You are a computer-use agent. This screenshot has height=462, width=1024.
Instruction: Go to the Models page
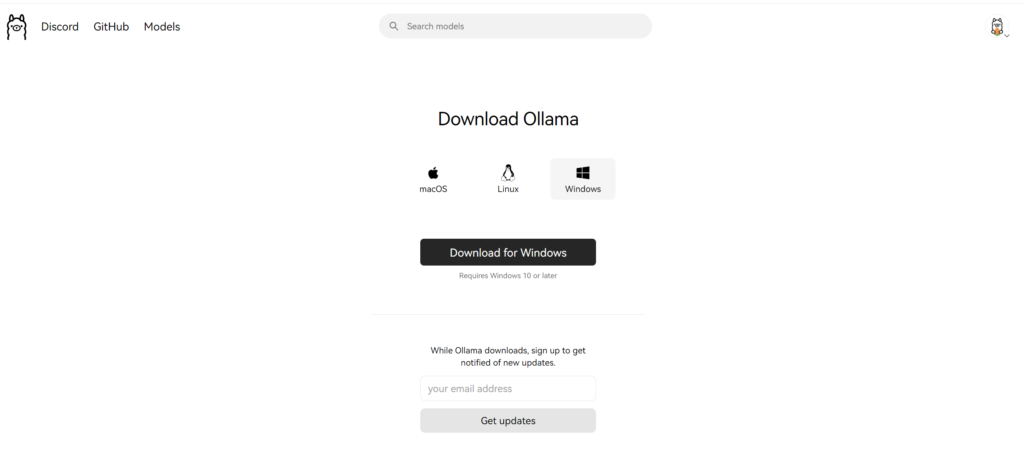click(x=162, y=27)
